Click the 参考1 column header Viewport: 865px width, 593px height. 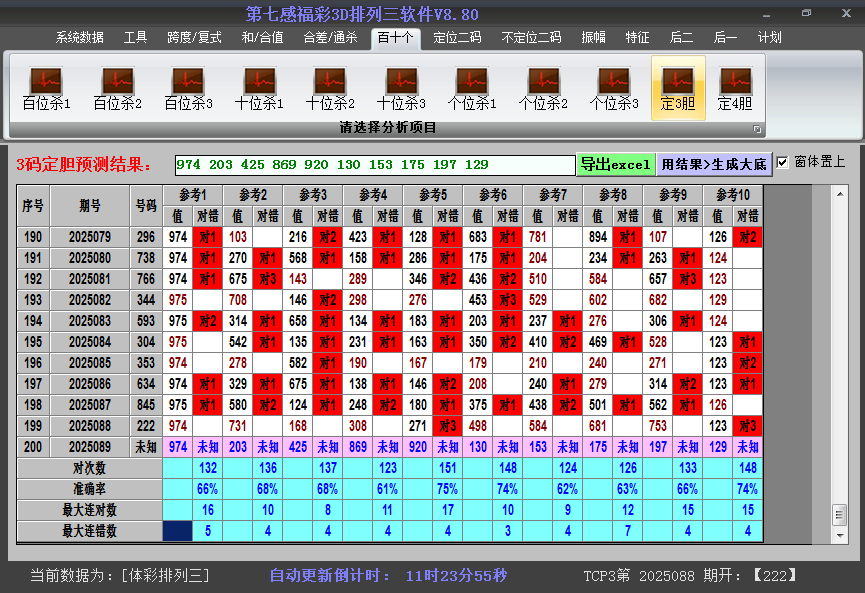tap(193, 195)
